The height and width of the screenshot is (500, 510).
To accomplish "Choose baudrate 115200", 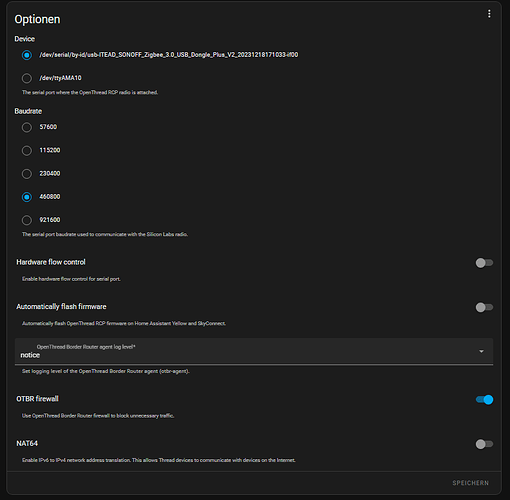I will point(27,151).
